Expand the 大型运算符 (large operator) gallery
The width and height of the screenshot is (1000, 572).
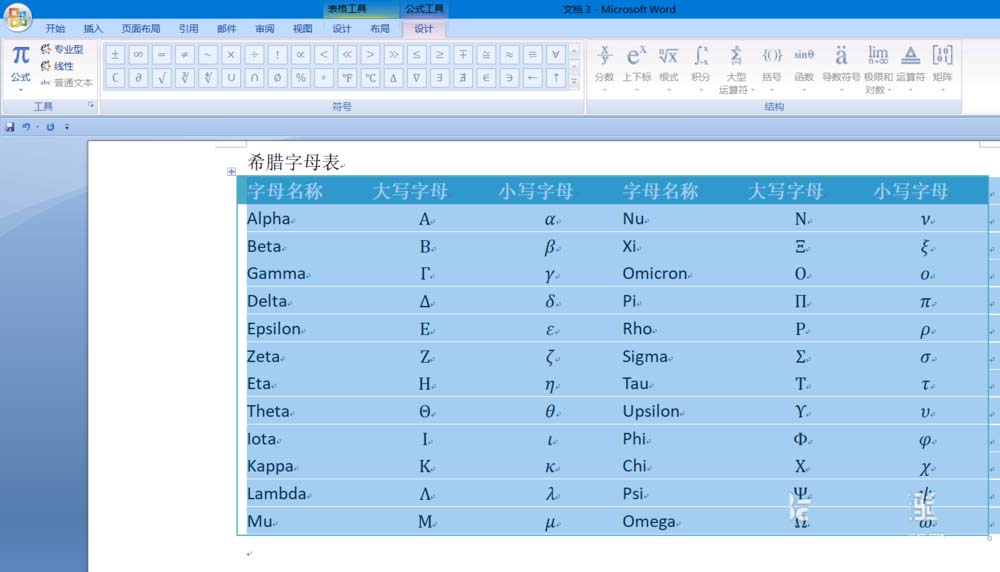736,68
